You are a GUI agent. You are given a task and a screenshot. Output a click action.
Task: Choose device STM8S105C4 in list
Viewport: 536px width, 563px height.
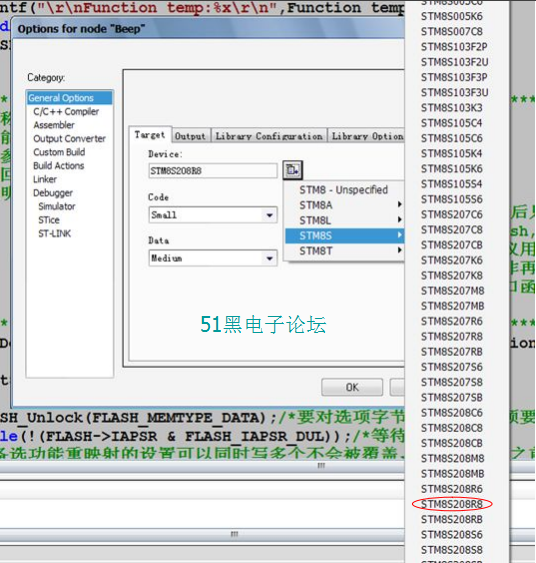pos(452,123)
